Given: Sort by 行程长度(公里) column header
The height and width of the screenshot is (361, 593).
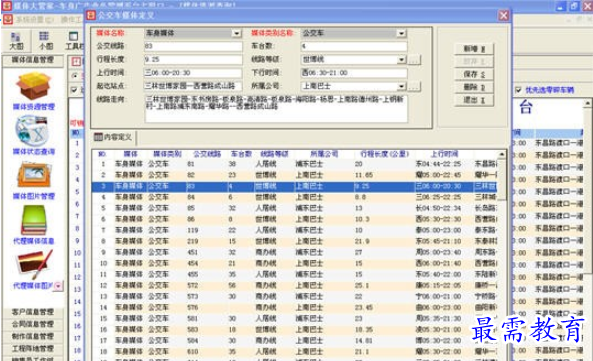Looking at the screenshot, I should (384, 154).
